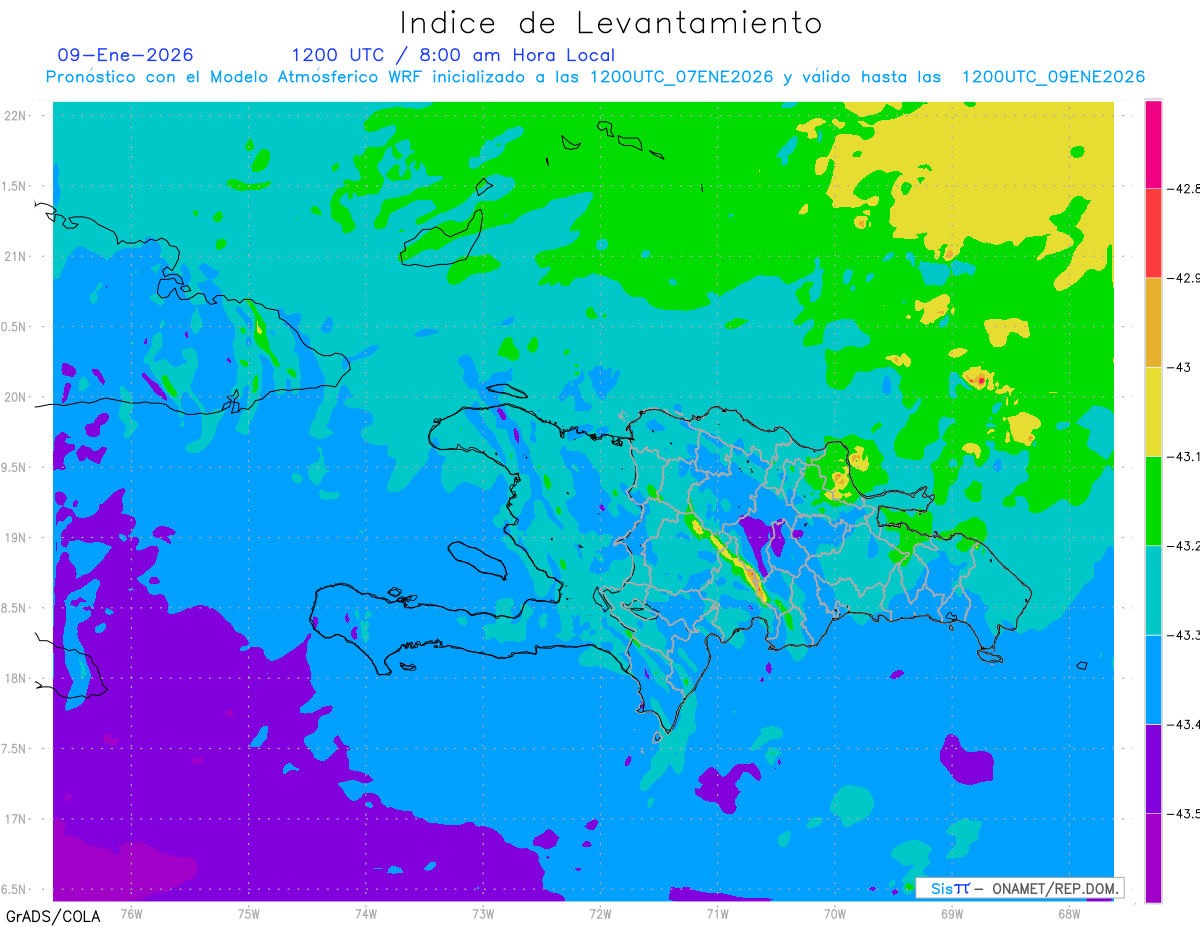Click '1200 UTC / 8:00 am Hora Local' text

pos(453,55)
